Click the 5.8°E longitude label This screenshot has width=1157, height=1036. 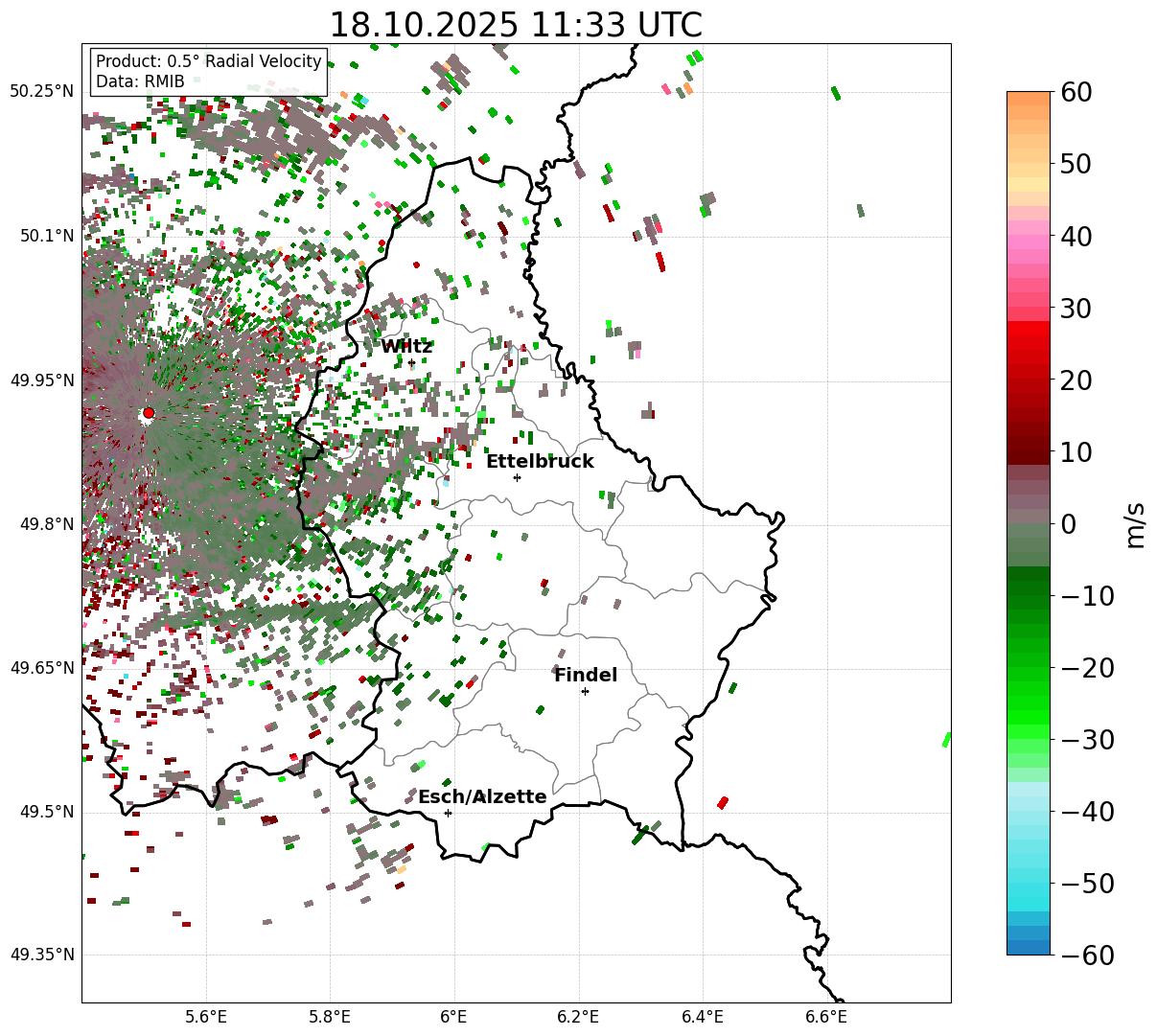[x=330, y=1016]
